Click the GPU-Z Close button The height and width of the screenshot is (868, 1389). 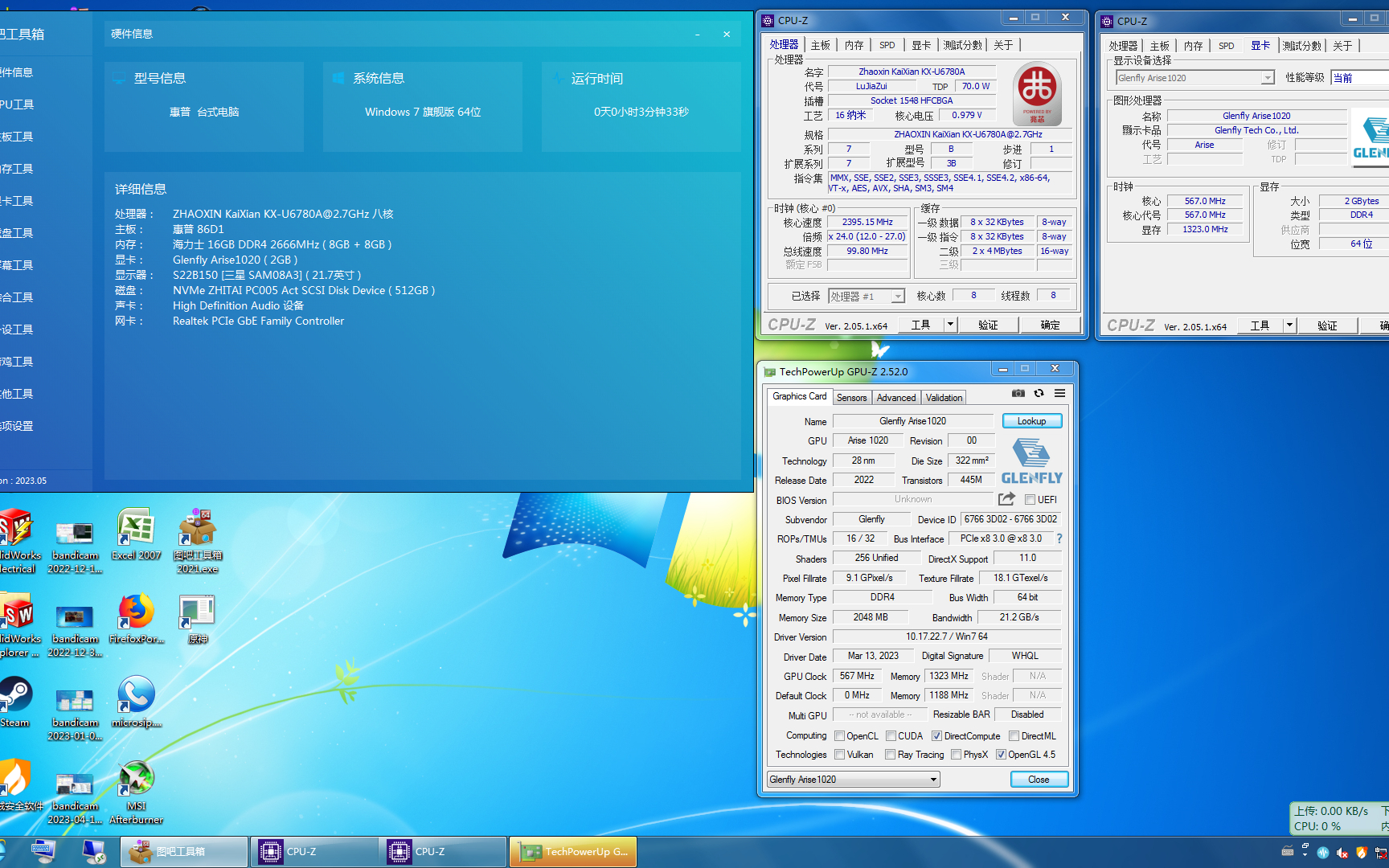tap(1039, 780)
